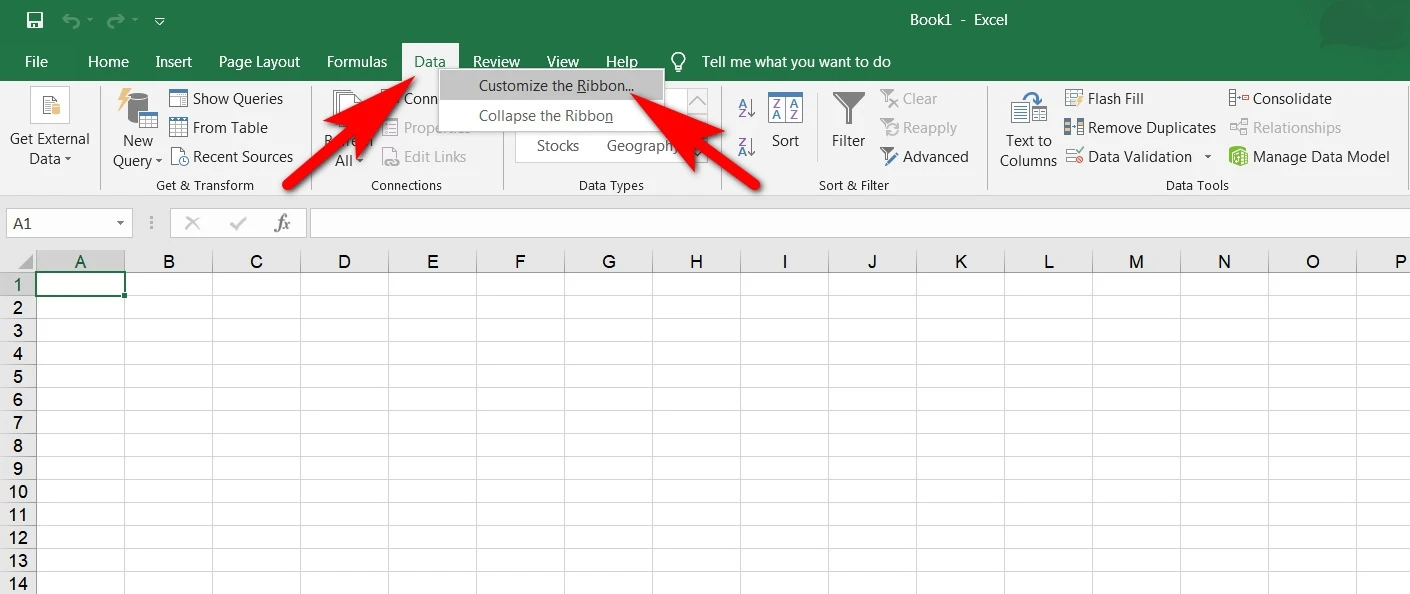Select the Stocks data type
This screenshot has height=594, width=1410.
(x=558, y=146)
